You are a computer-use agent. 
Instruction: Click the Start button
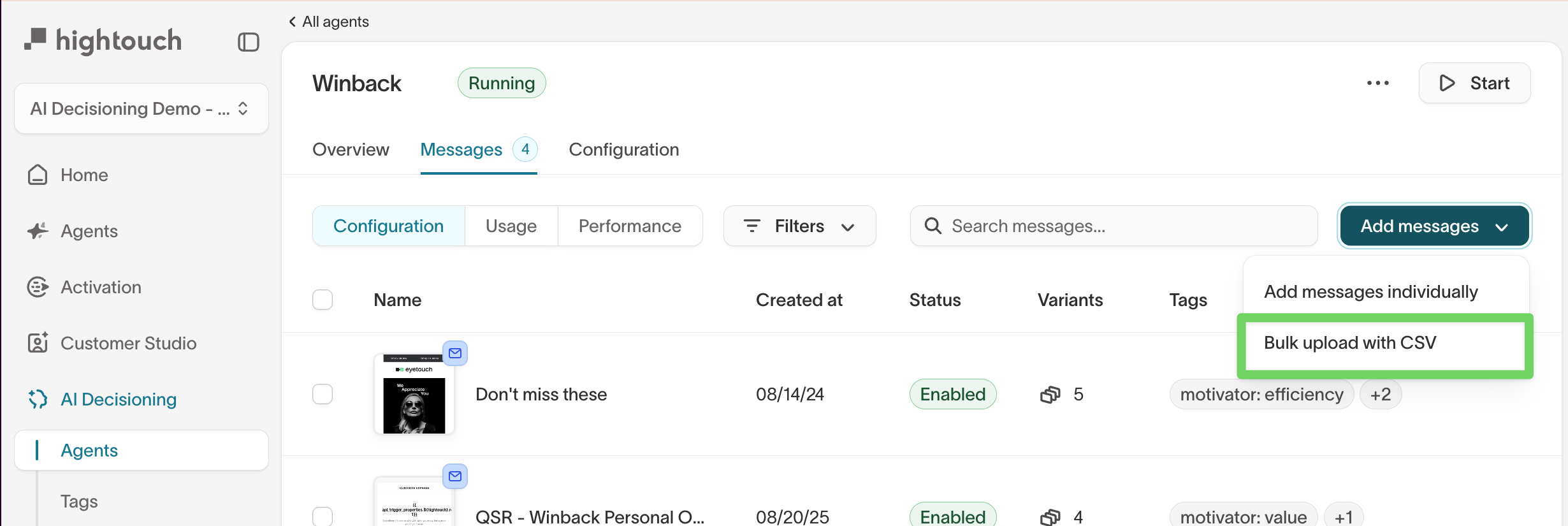1474,83
